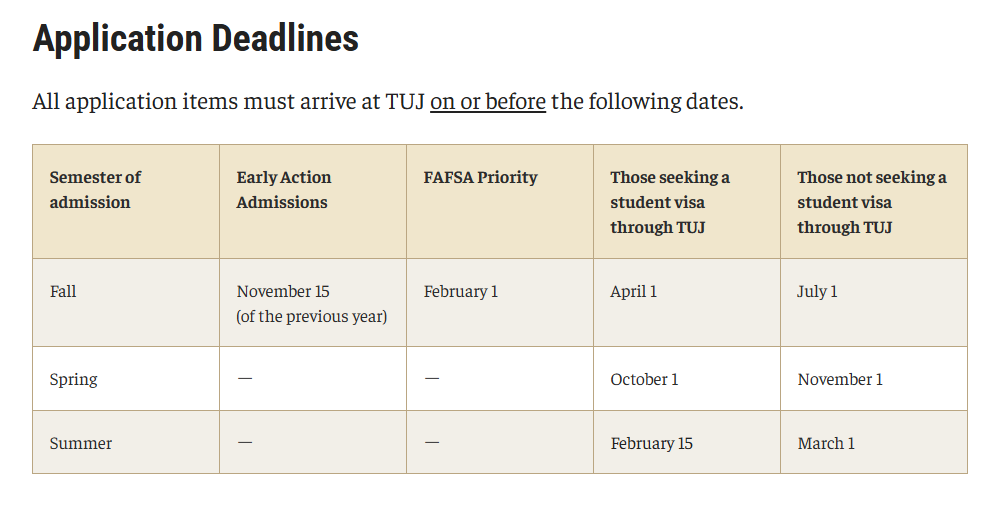Click the intro sentence about application items
The height and width of the screenshot is (505, 995).
(230, 102)
